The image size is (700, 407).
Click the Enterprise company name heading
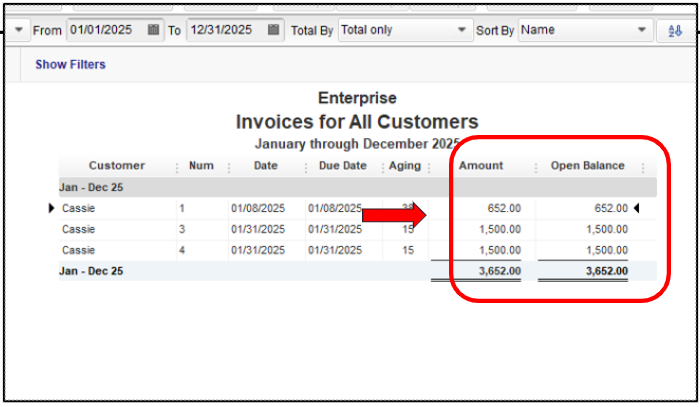pos(357,98)
